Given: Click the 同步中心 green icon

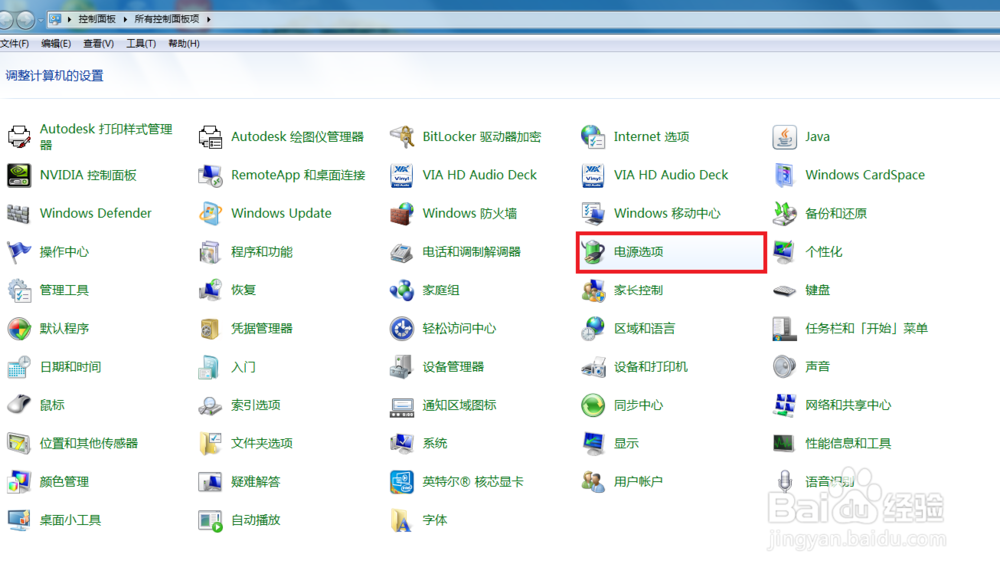Looking at the screenshot, I should point(593,405).
